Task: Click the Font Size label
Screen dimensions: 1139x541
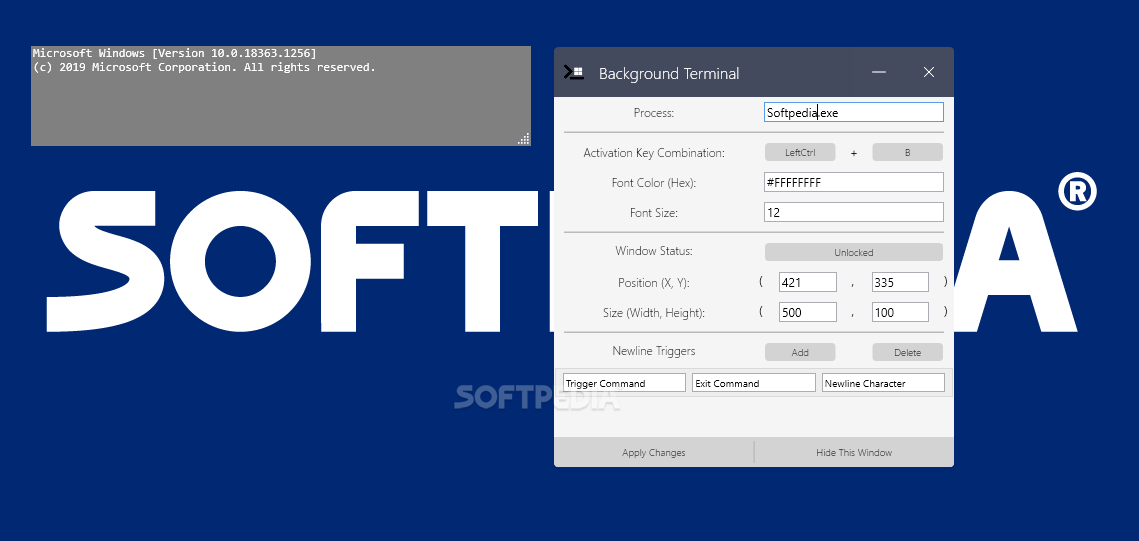Action: coord(654,213)
